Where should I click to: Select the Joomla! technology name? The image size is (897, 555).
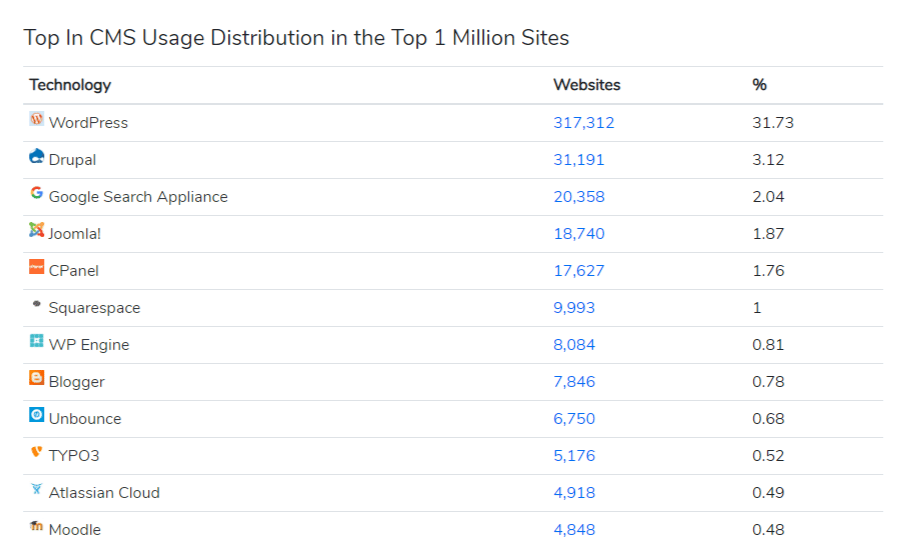coord(74,233)
